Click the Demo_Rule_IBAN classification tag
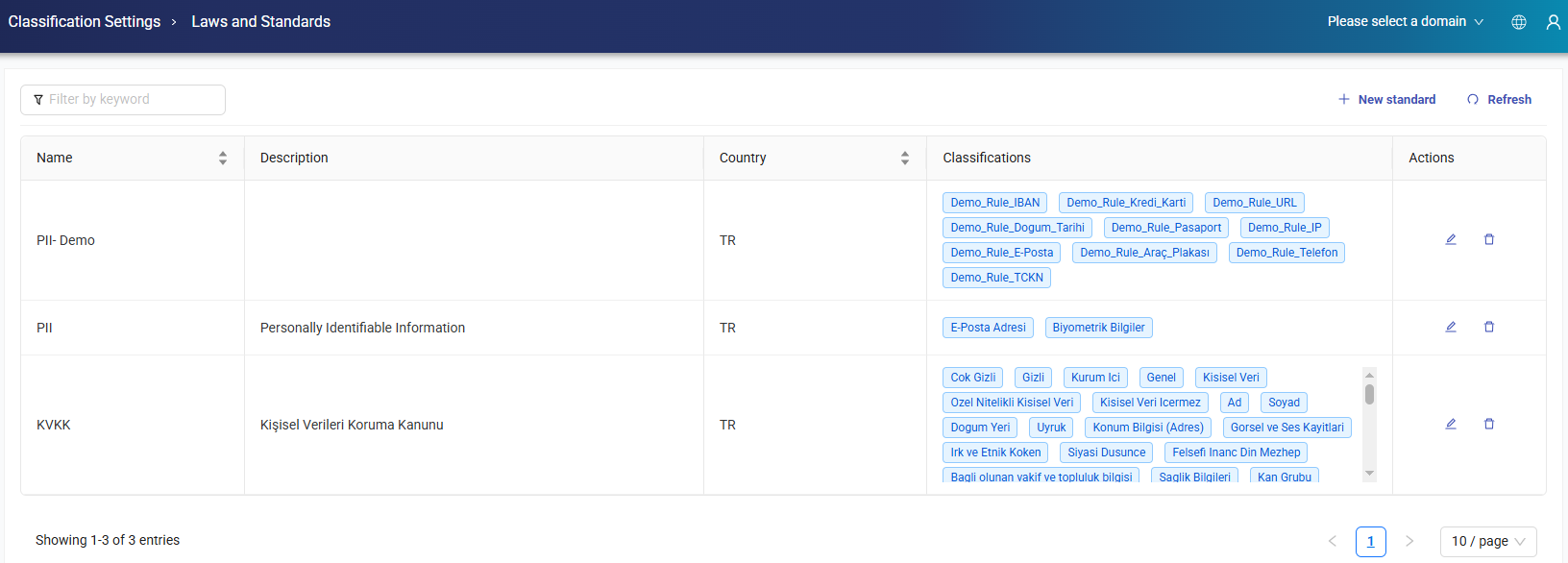 point(994,203)
